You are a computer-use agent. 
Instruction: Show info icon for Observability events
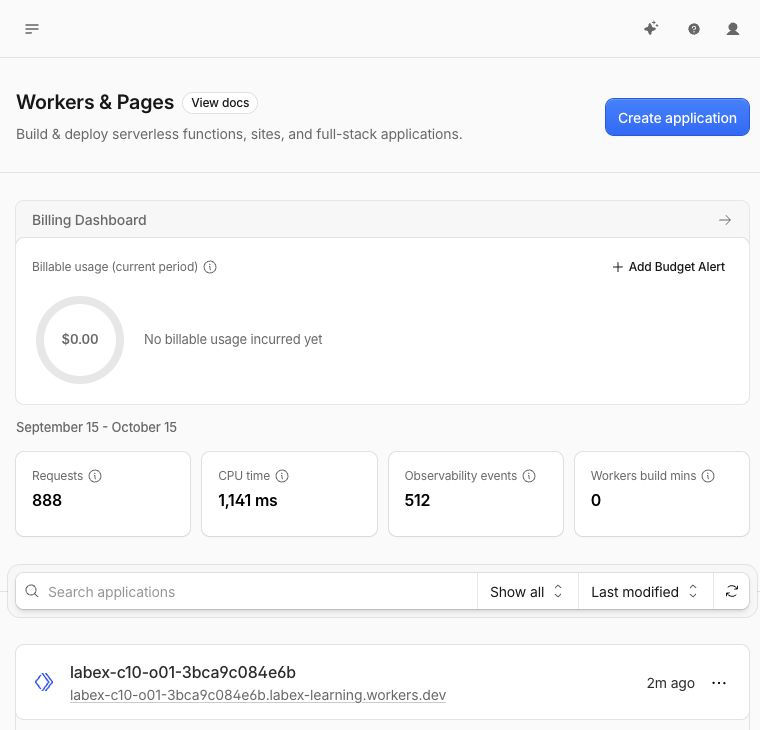pyautogui.click(x=529, y=476)
